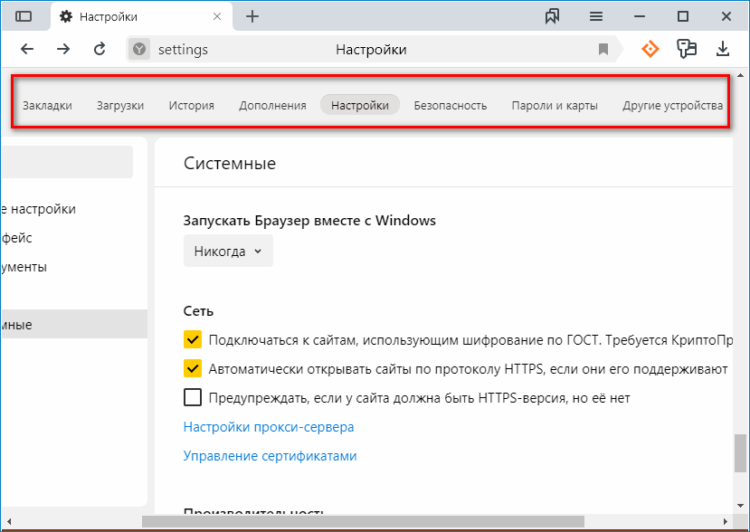
Task: Open the Дополнения tab
Action: pyautogui.click(x=273, y=105)
